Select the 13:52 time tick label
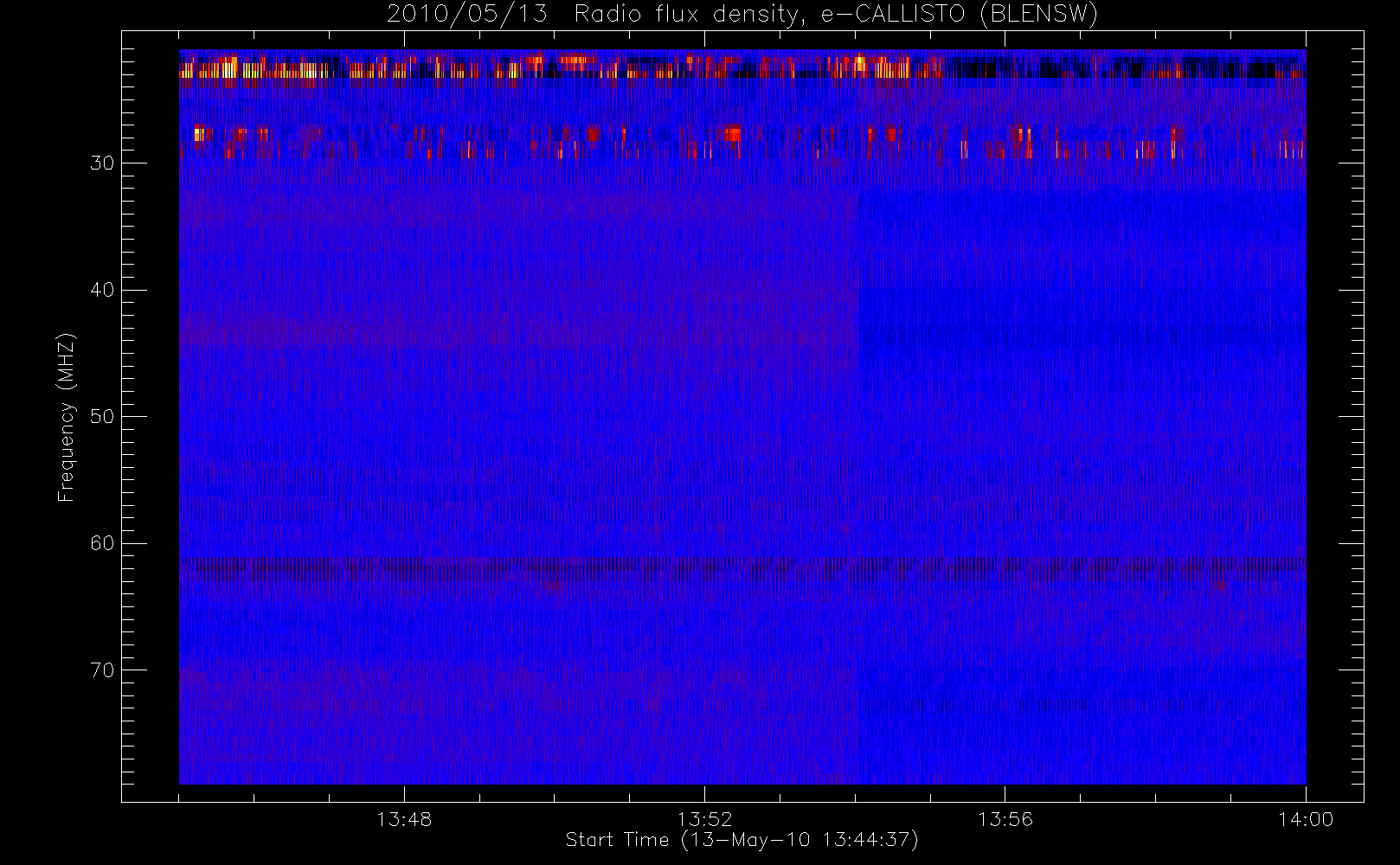Image resolution: width=1400 pixels, height=865 pixels. [x=704, y=819]
